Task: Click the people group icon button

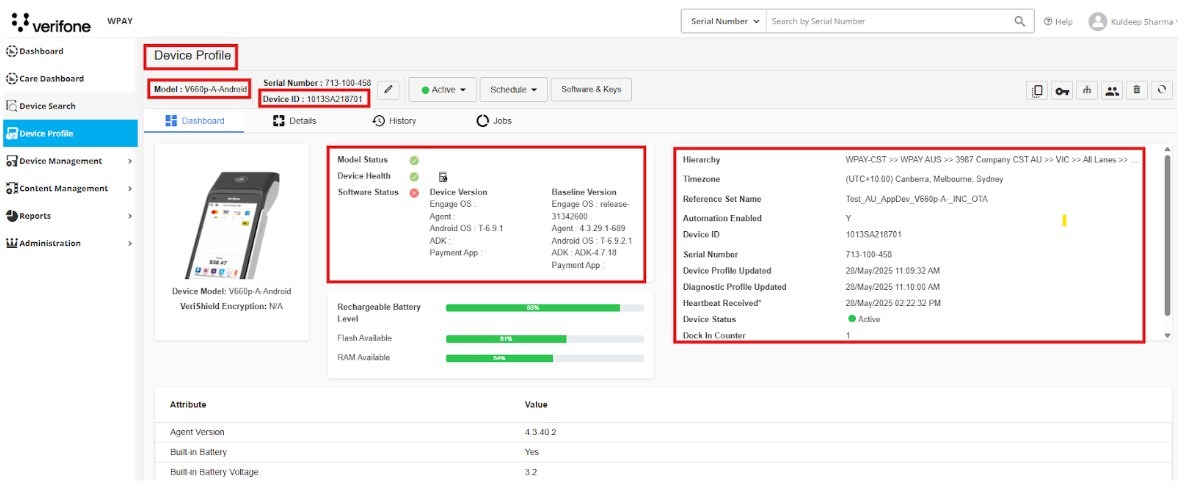Action: click(1111, 90)
